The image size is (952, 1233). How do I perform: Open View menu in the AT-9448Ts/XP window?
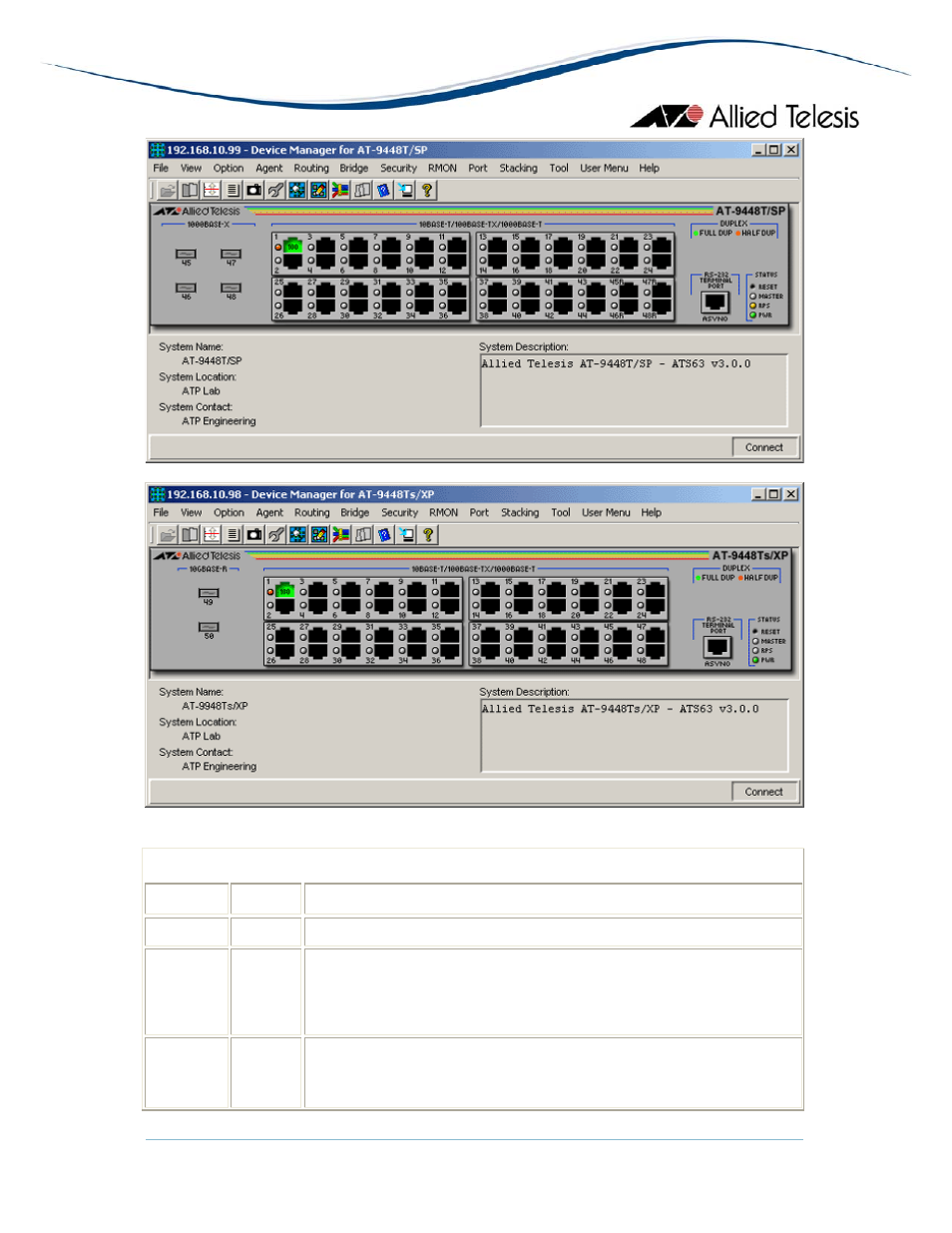coord(191,512)
